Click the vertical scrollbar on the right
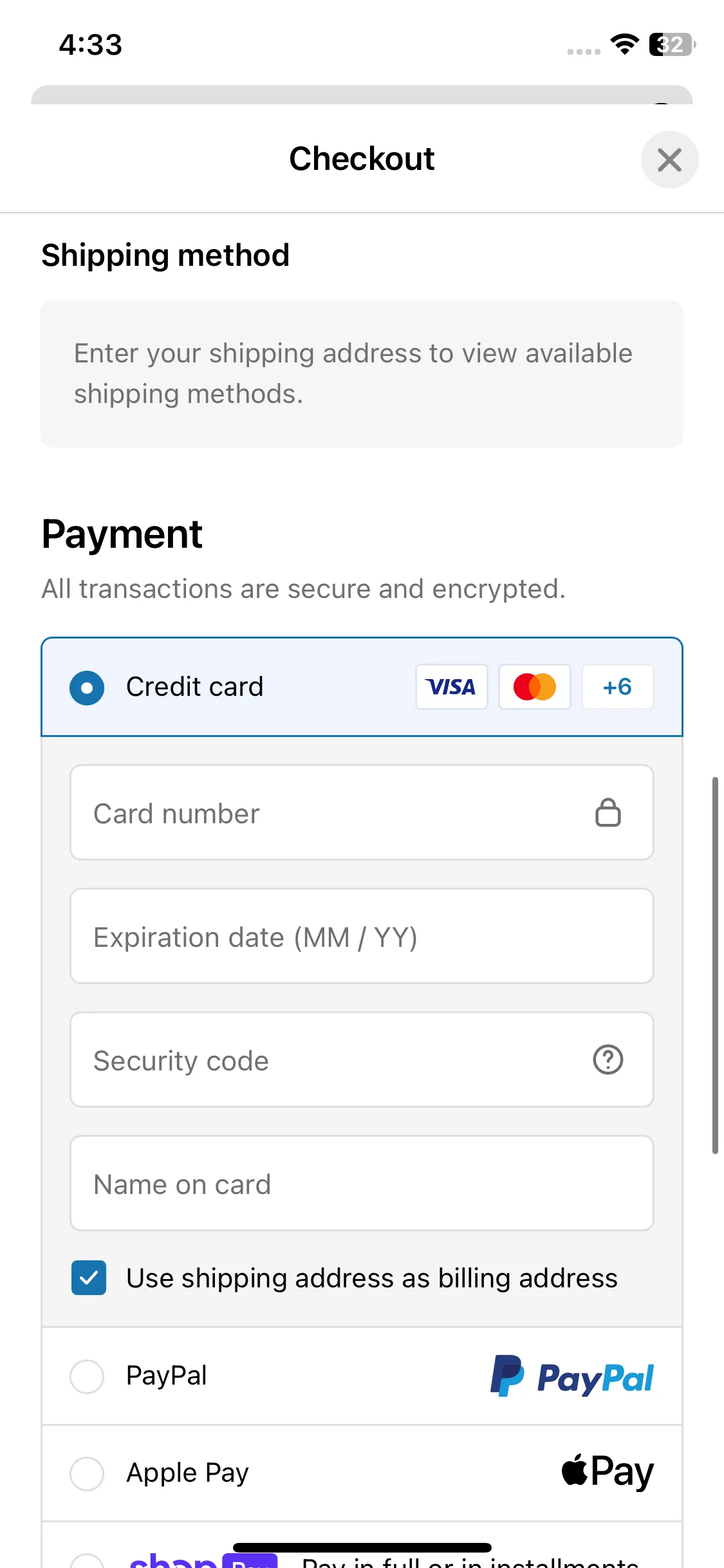The image size is (724, 1568). coord(715,965)
